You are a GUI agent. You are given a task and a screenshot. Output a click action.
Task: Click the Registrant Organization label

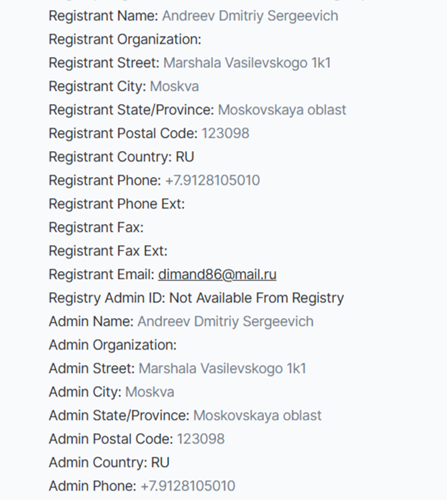125,39
